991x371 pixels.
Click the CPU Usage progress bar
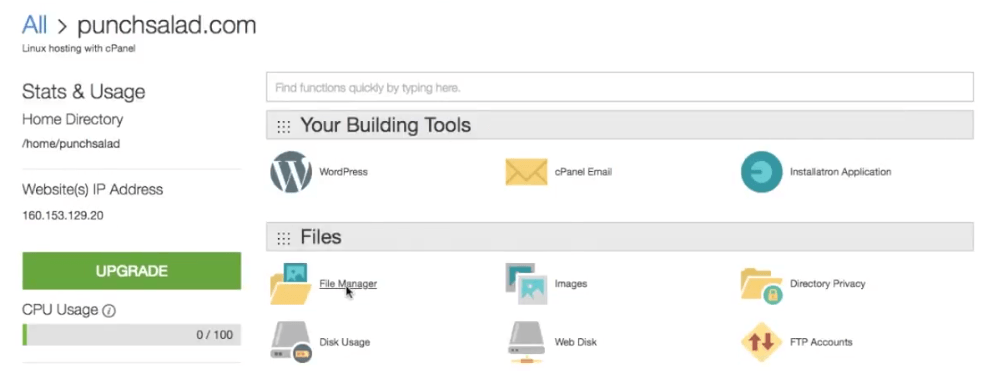131,335
